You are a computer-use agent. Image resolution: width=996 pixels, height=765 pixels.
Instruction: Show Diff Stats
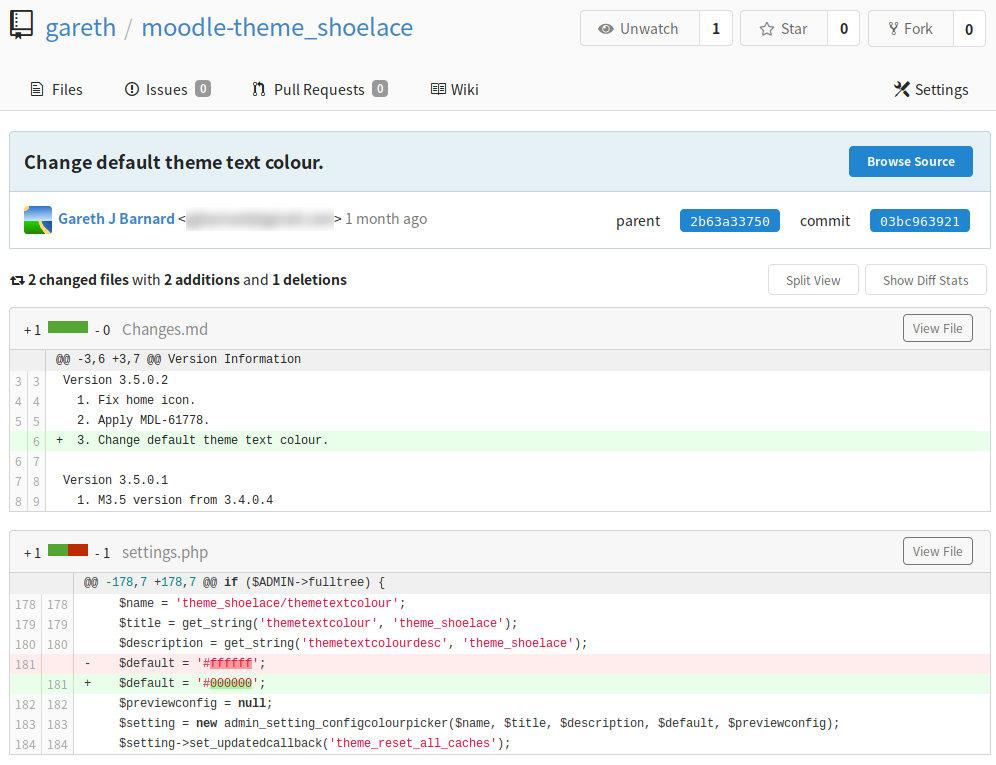tap(925, 280)
